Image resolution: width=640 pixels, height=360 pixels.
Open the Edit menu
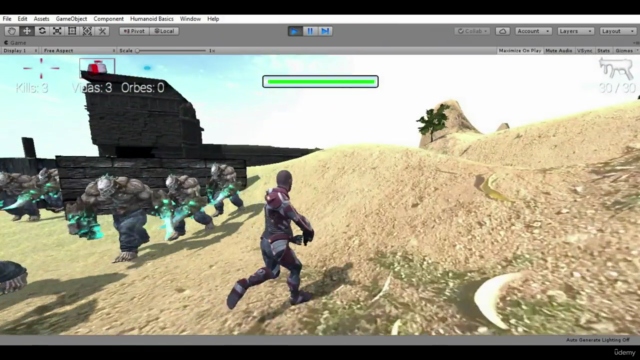click(22, 19)
